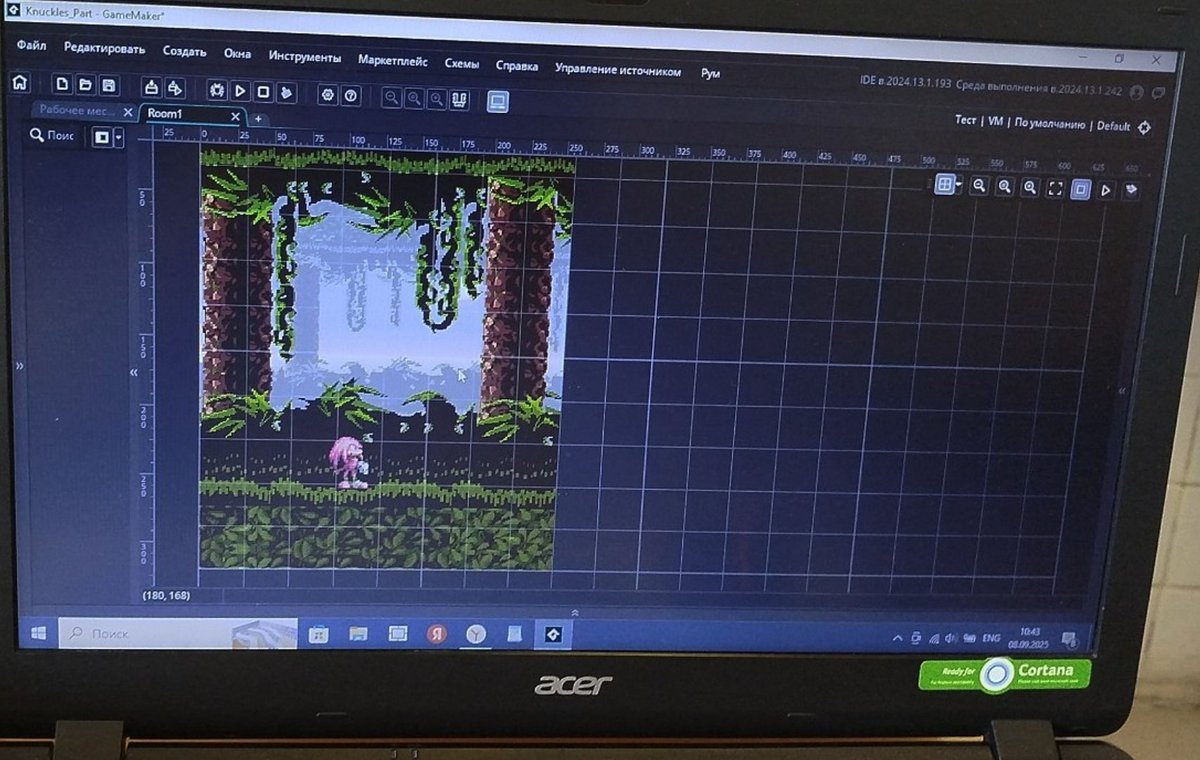This screenshot has width=1200, height=760.
Task: Click the ENG language indicator
Action: click(991, 637)
